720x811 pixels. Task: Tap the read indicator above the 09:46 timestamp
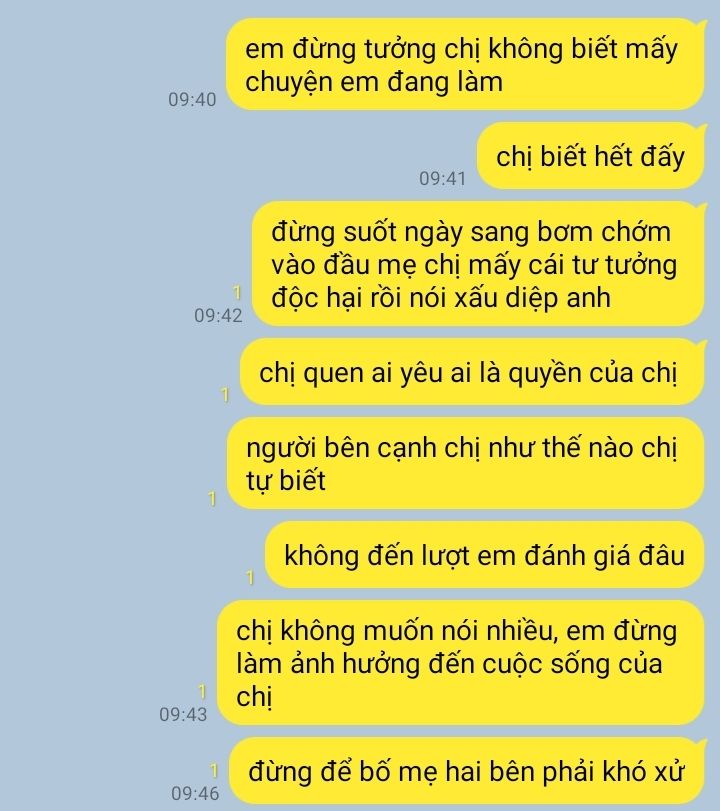click(x=214, y=770)
